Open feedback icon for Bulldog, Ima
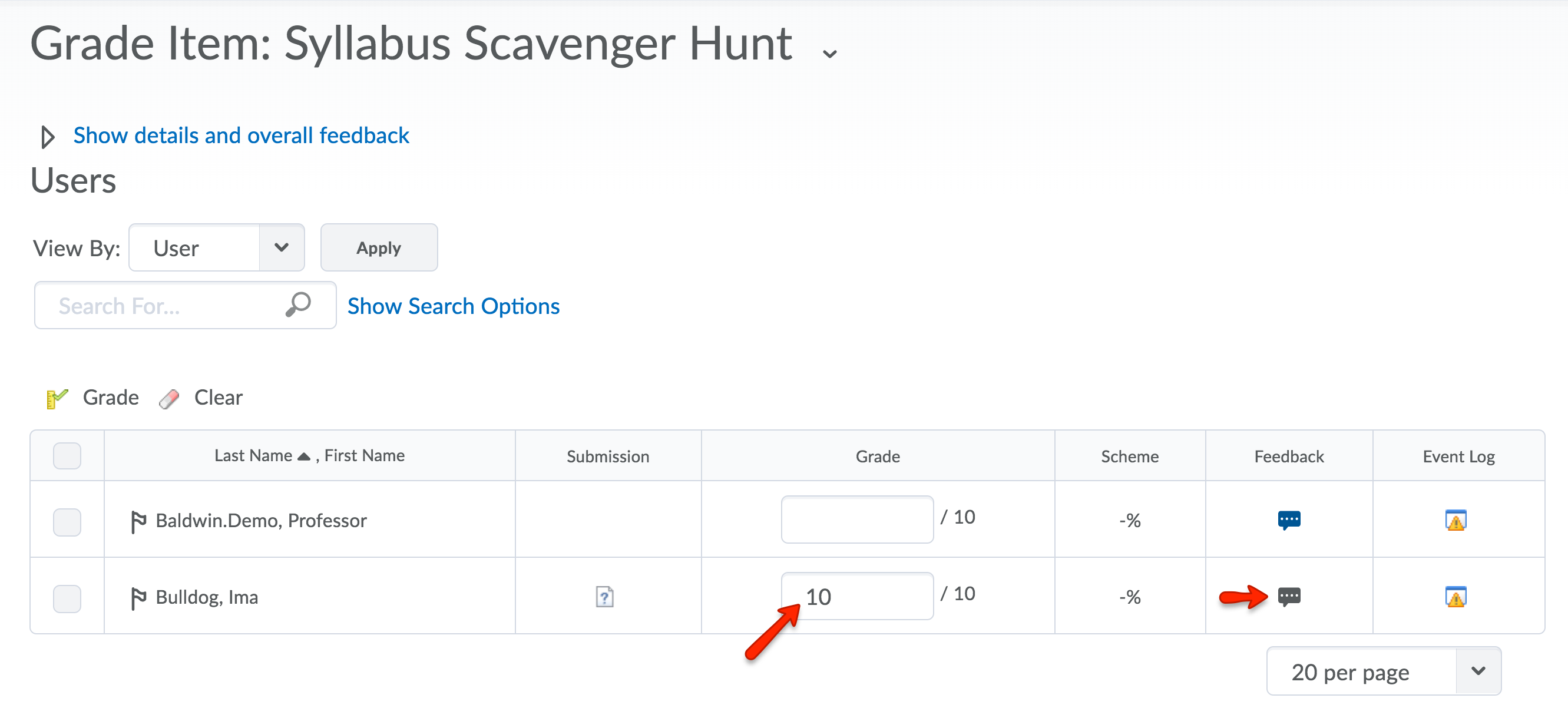 (x=1289, y=596)
